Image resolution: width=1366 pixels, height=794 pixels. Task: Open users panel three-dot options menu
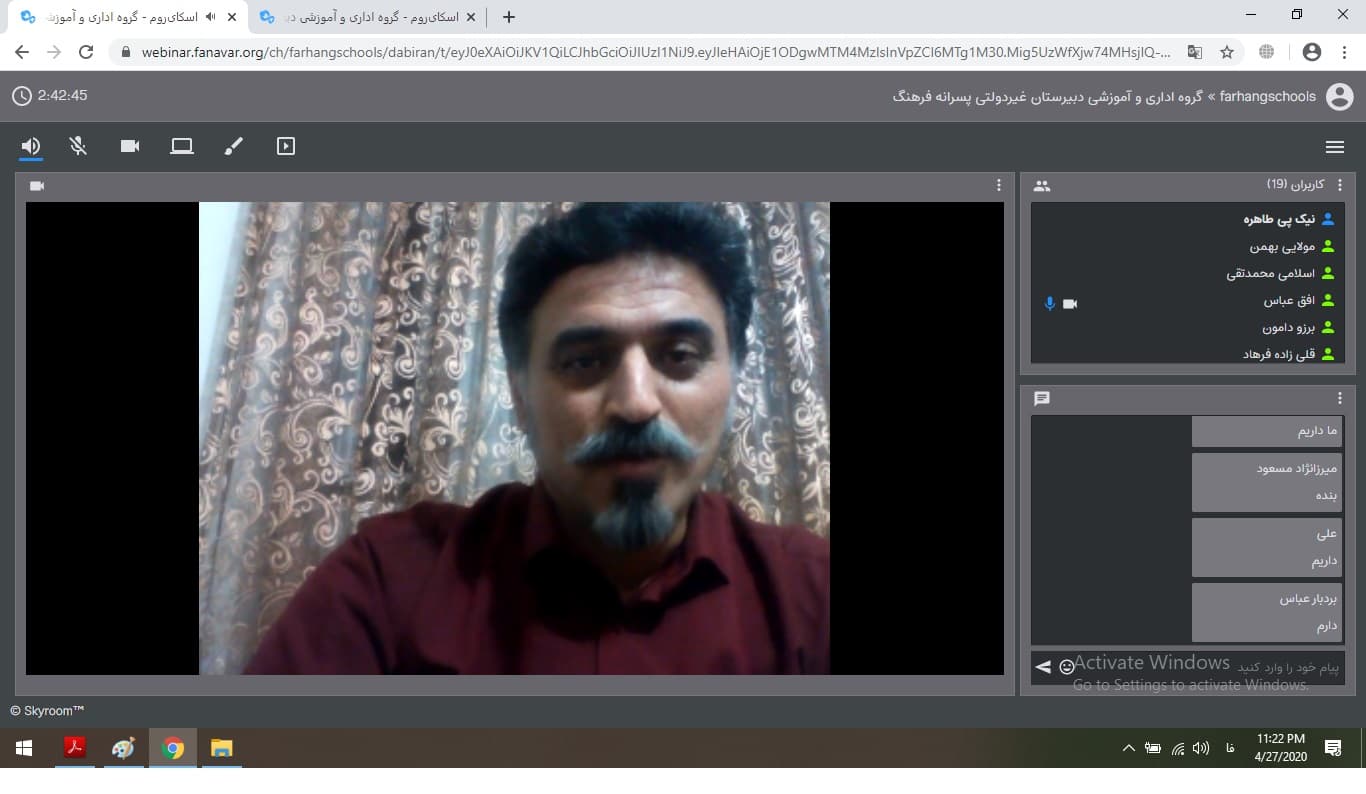point(1340,185)
